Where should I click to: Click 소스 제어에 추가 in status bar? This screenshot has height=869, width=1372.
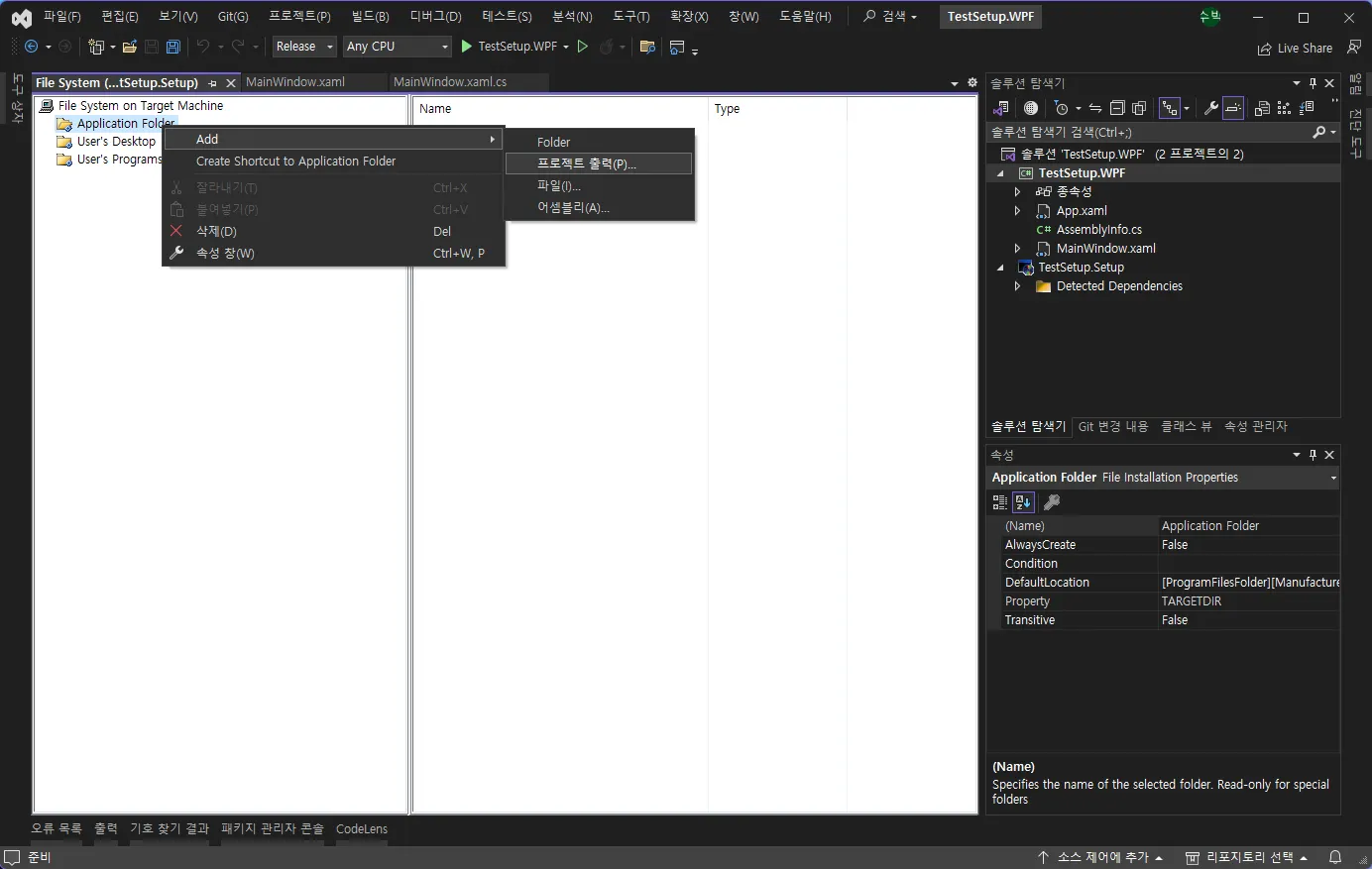[x=1100, y=857]
